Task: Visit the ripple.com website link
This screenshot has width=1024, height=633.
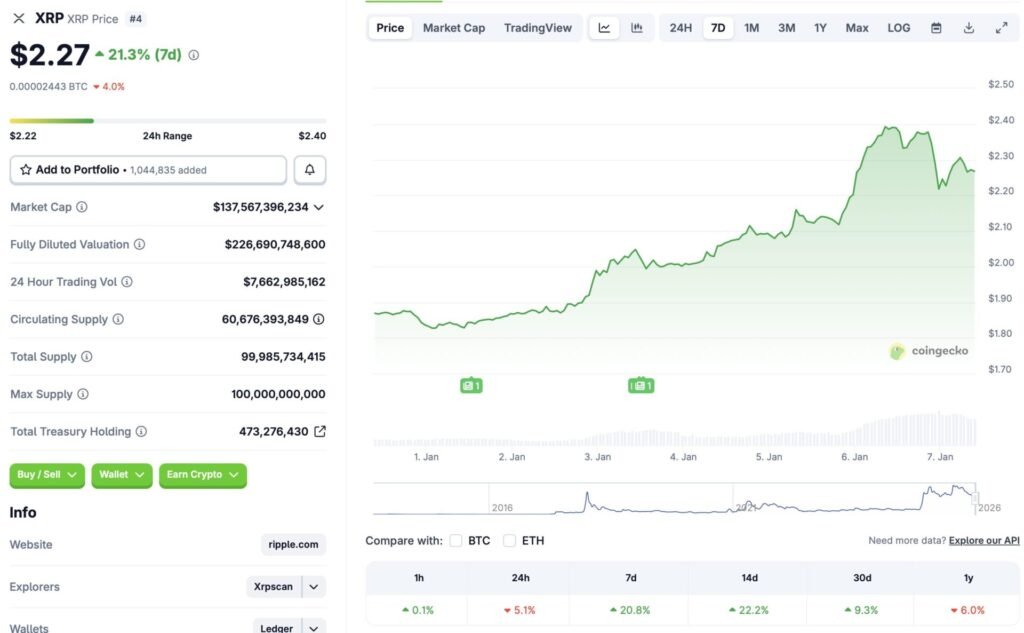Action: coord(292,544)
